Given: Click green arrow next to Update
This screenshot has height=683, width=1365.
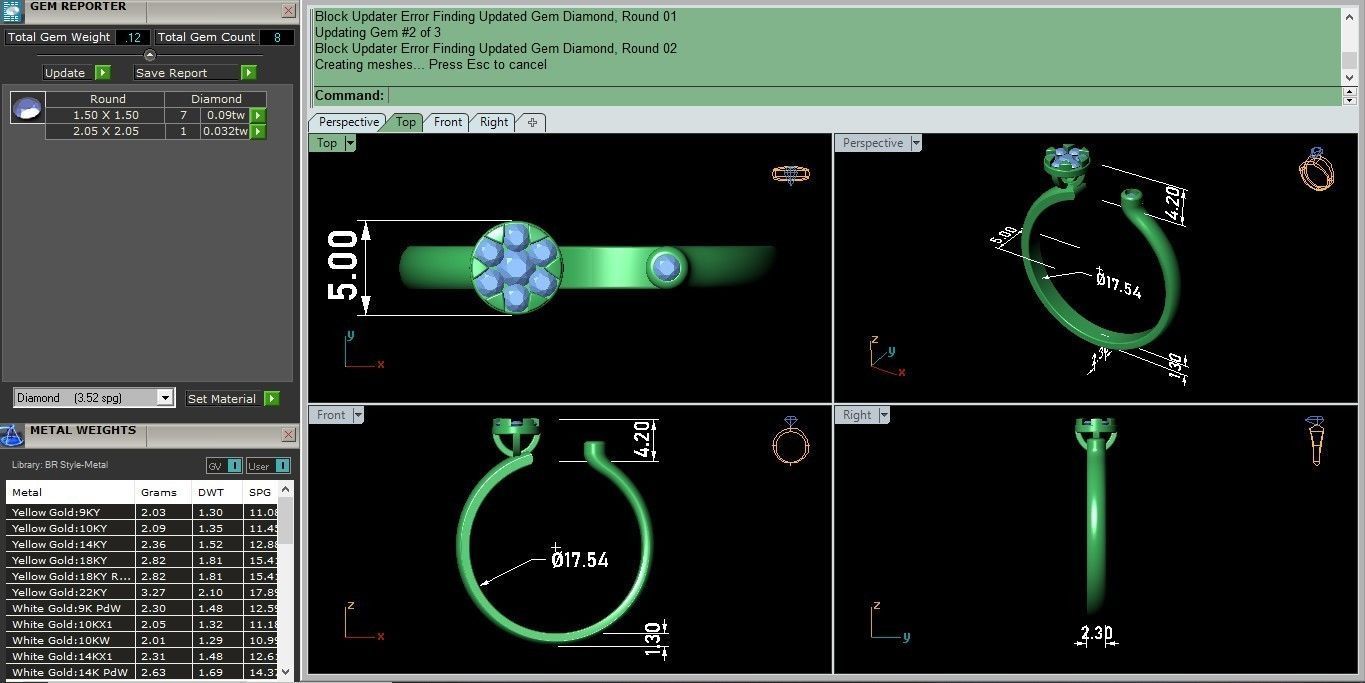Looking at the screenshot, I should coord(103,73).
